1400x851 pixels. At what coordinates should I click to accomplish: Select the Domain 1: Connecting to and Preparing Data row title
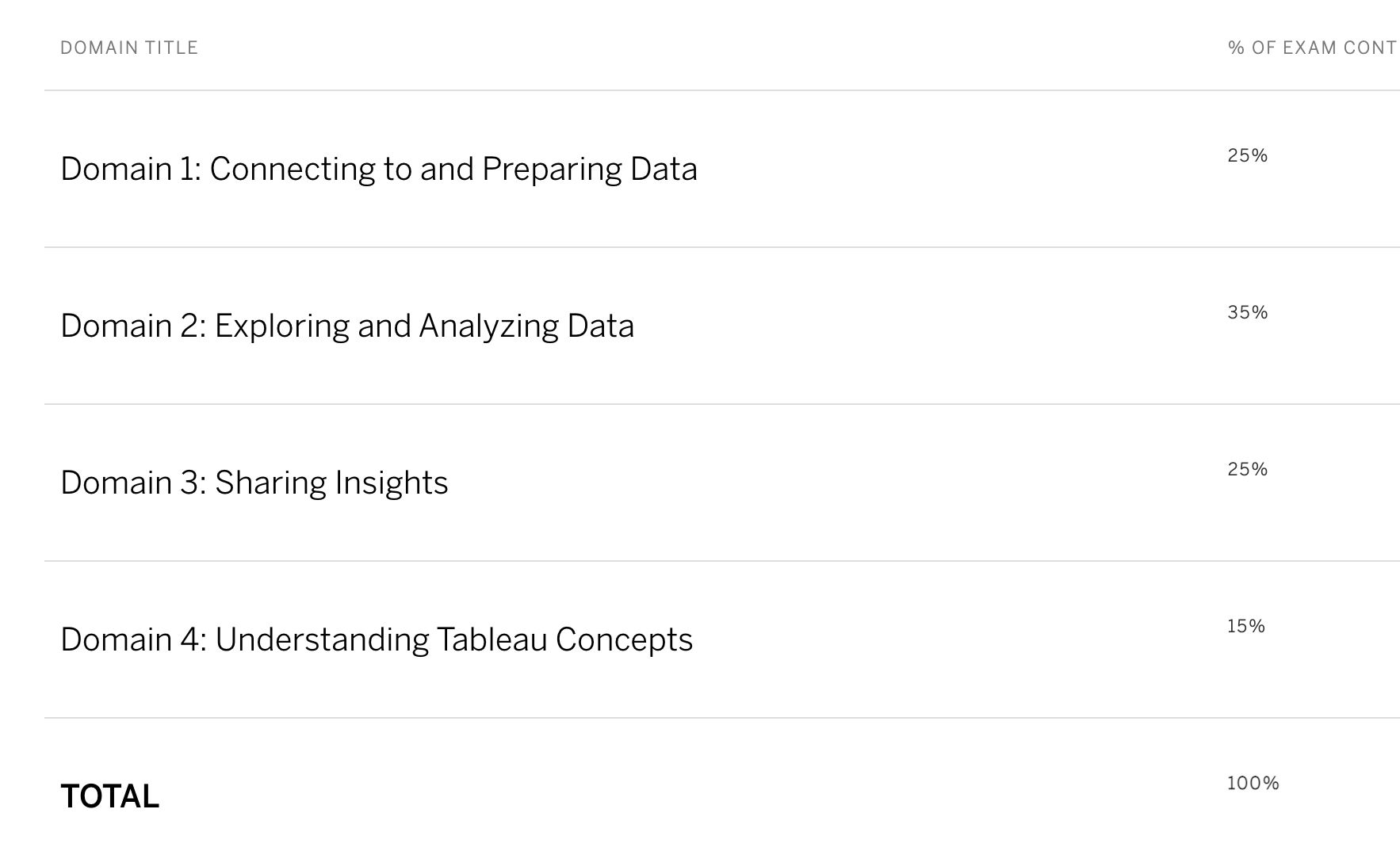pyautogui.click(x=379, y=170)
